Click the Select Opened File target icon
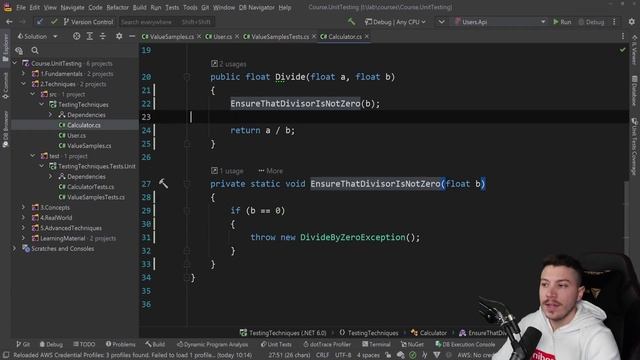Viewport: 640px width, 360px height. click(76, 36)
